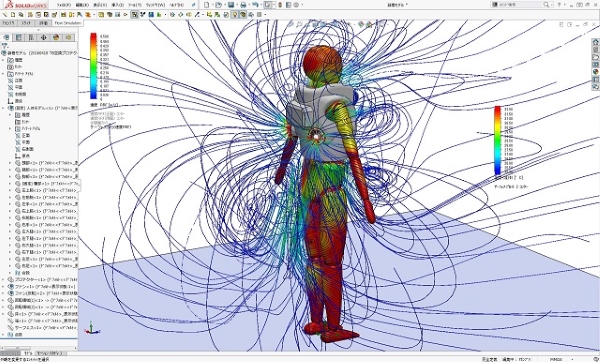Viewport: 600px width, 362px height.
Task: Switch to the Flow Simulation tab
Action: pyautogui.click(x=68, y=23)
